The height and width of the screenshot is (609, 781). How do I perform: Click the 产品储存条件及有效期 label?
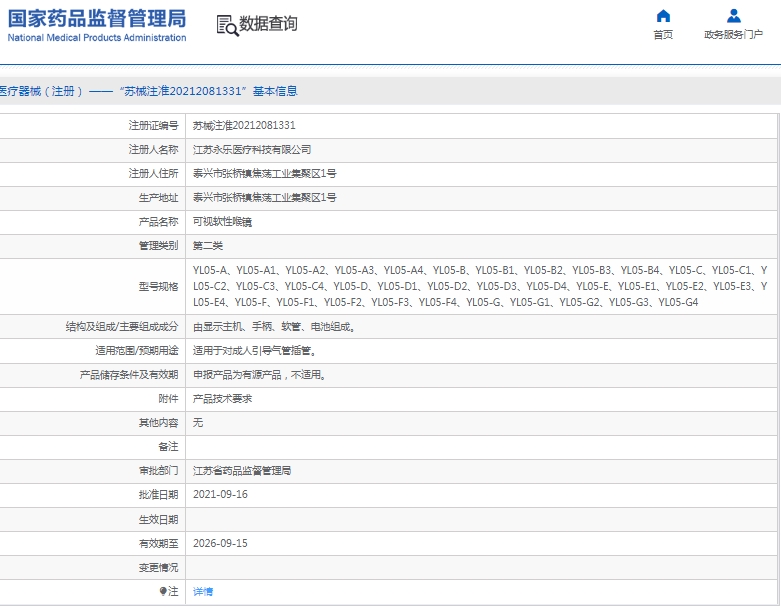[x=129, y=374]
